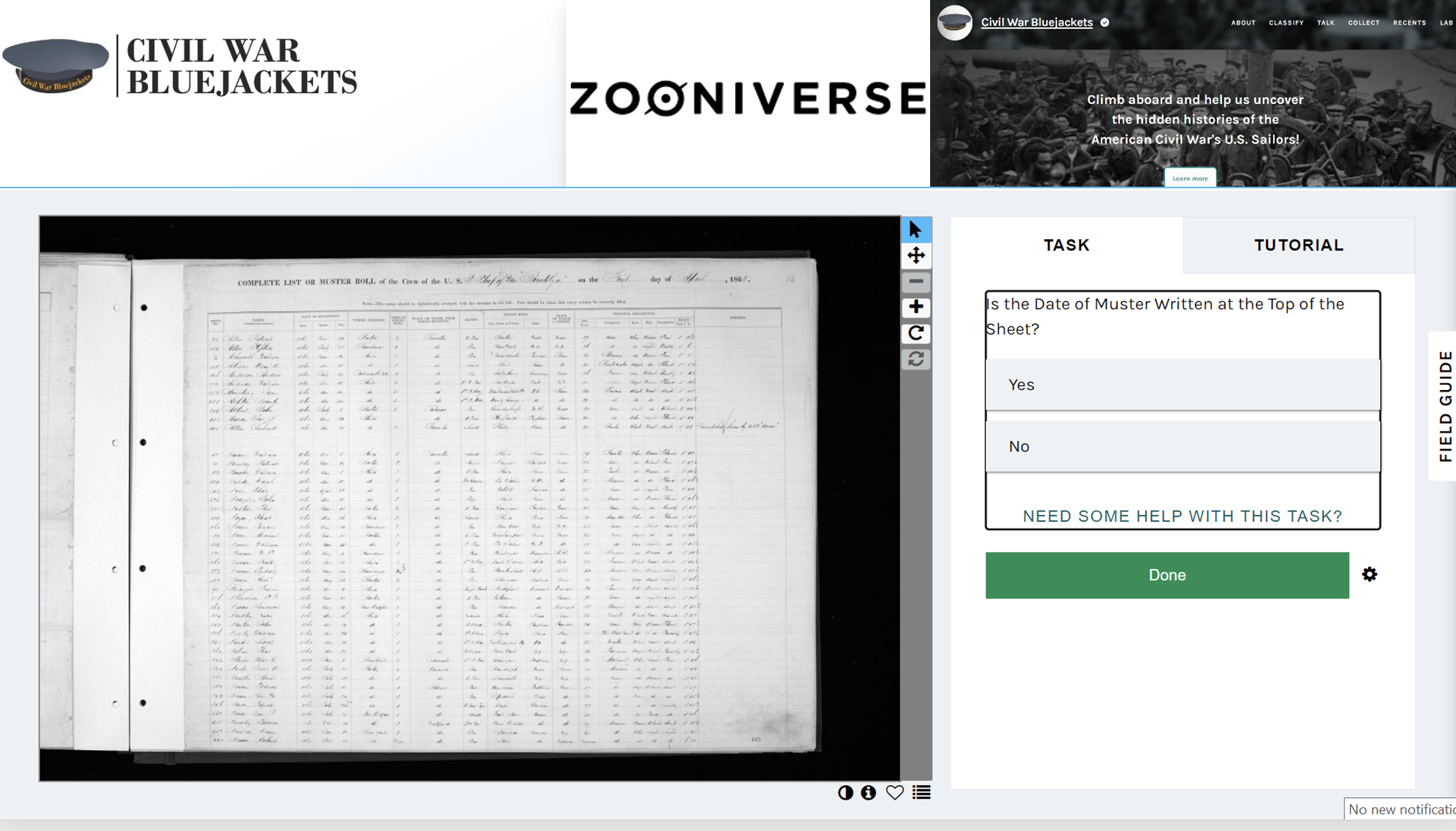This screenshot has height=831, width=1456.
Task: Open task settings gear icon
Action: (x=1369, y=575)
